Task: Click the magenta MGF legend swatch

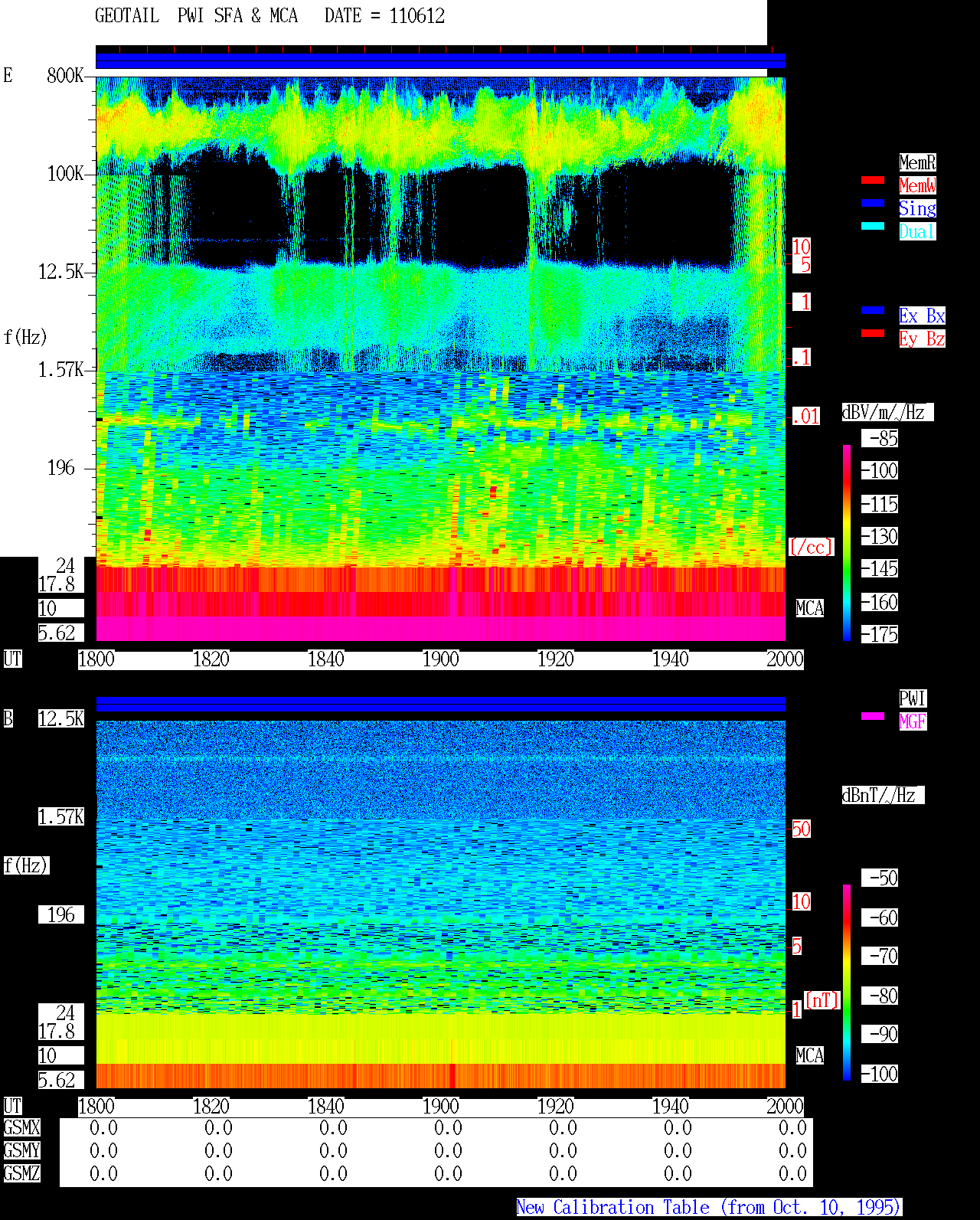Action: click(873, 716)
